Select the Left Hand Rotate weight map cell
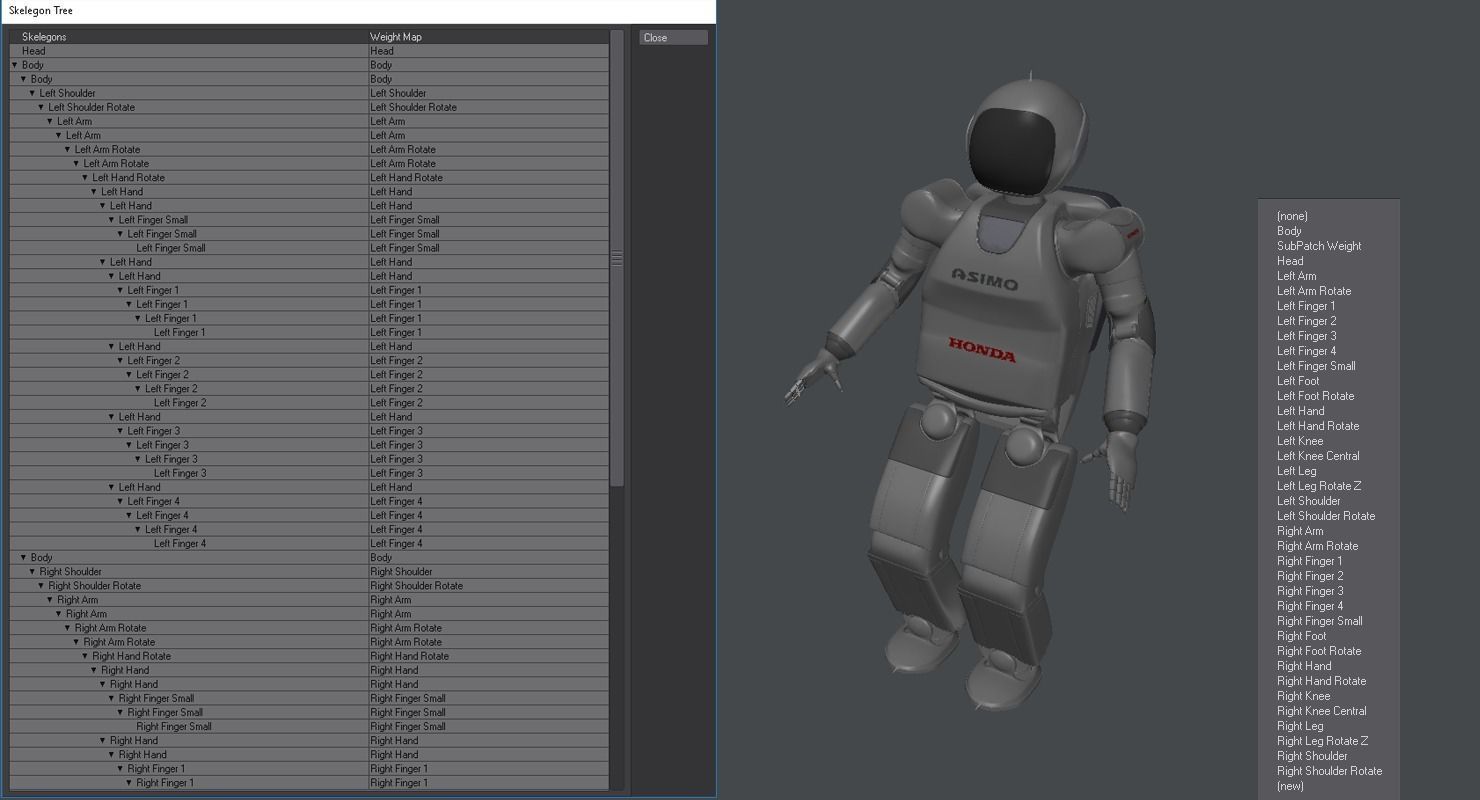The image size is (1480, 800). tap(488, 178)
